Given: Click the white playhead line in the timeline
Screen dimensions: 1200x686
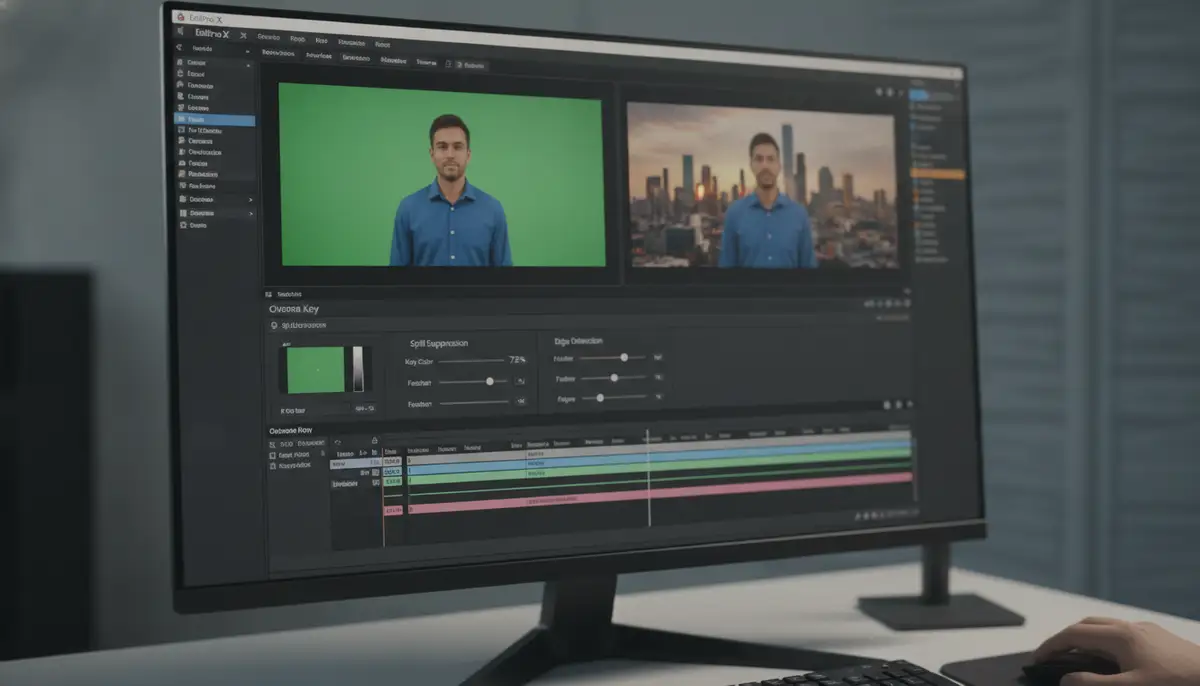Looking at the screenshot, I should 648,478.
